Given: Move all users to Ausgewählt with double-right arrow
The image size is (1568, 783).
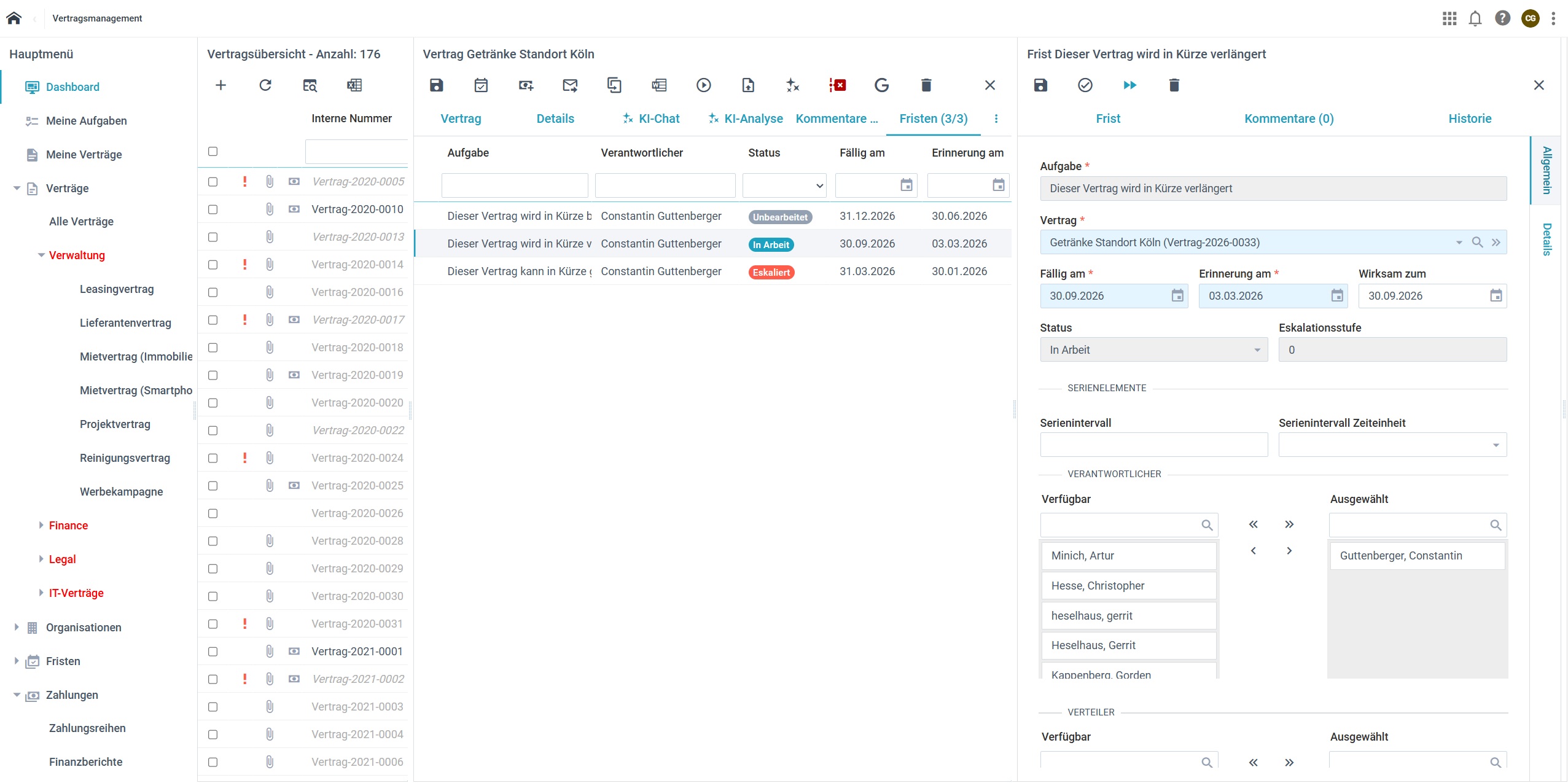Looking at the screenshot, I should 1289,524.
